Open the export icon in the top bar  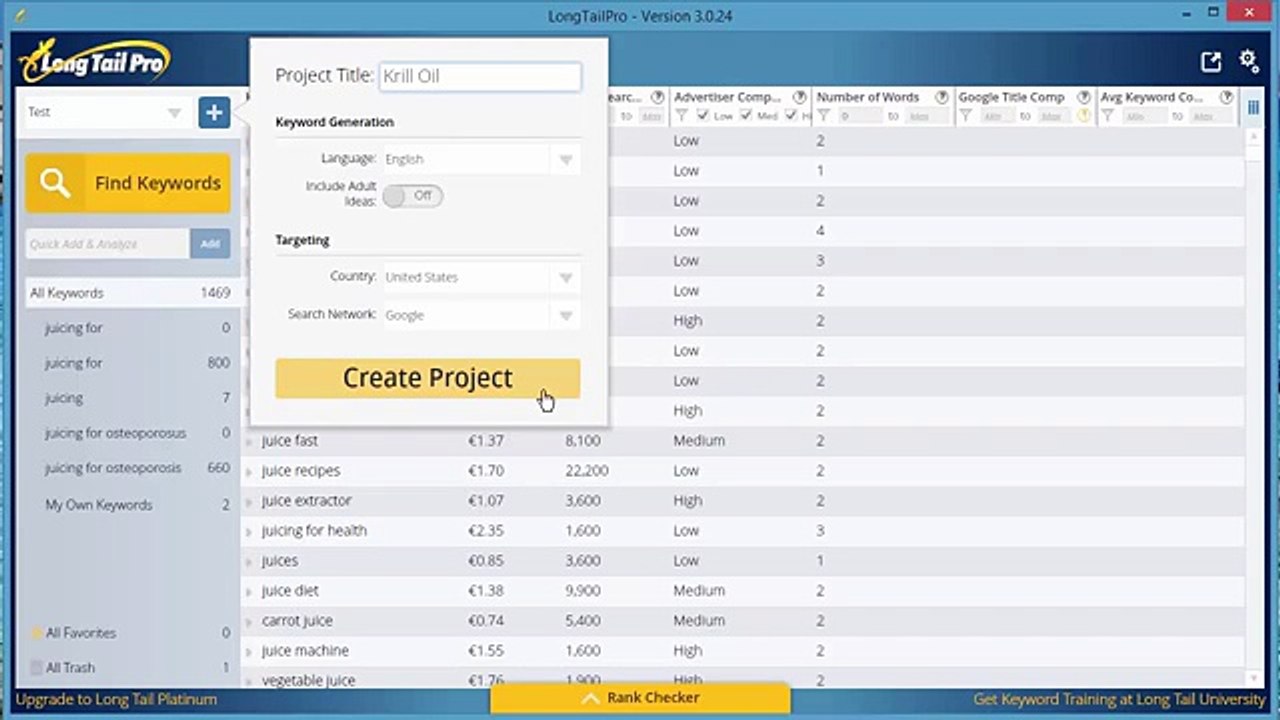[1211, 62]
